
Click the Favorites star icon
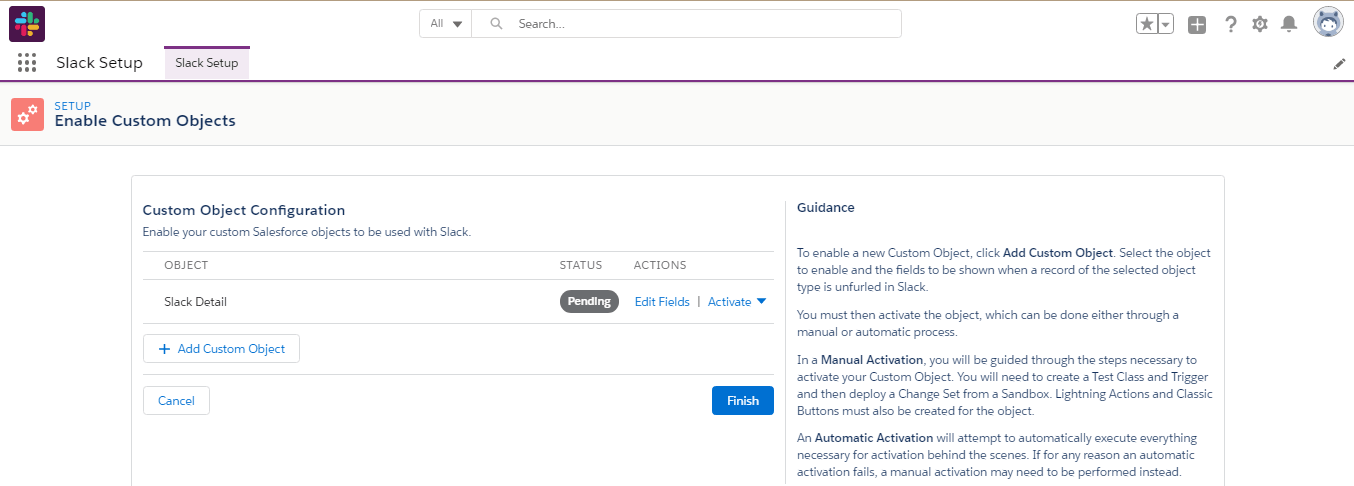pos(1147,24)
